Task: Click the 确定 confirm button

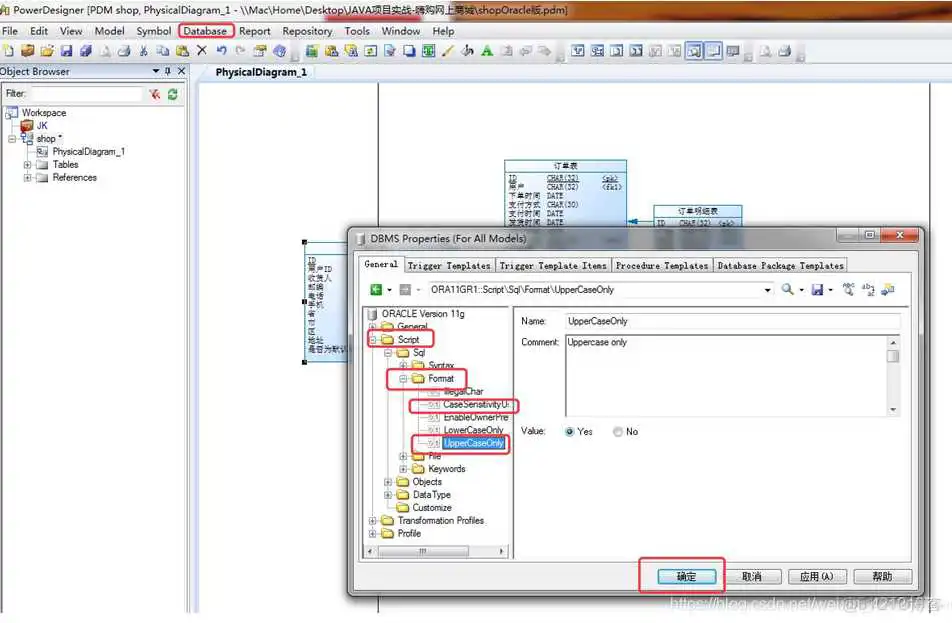Action: 687,576
